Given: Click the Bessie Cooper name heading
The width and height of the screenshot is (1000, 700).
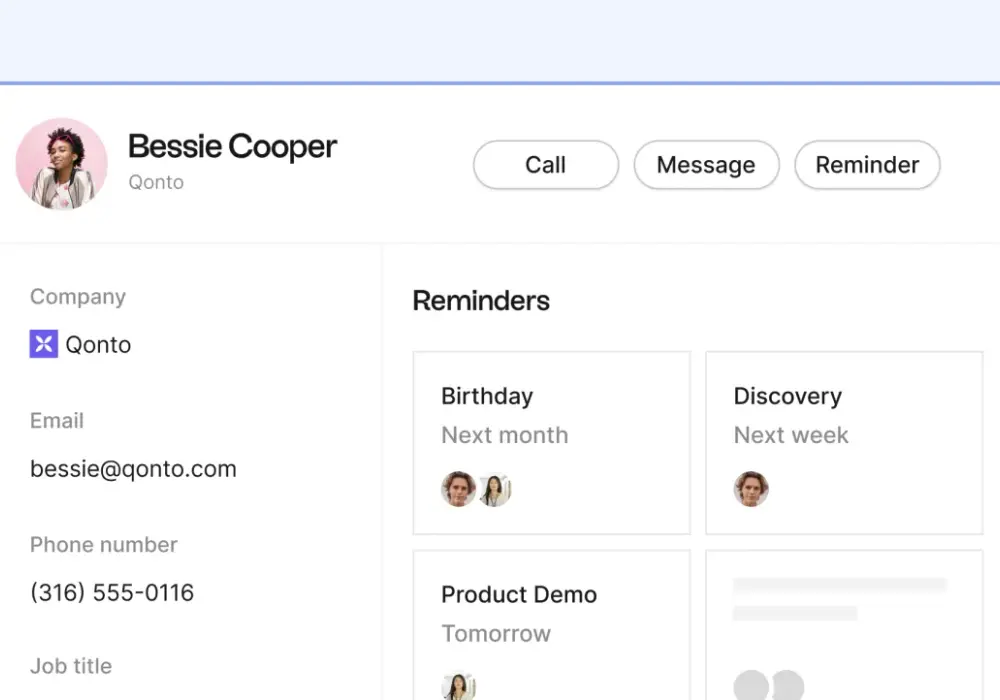Looking at the screenshot, I should (232, 147).
